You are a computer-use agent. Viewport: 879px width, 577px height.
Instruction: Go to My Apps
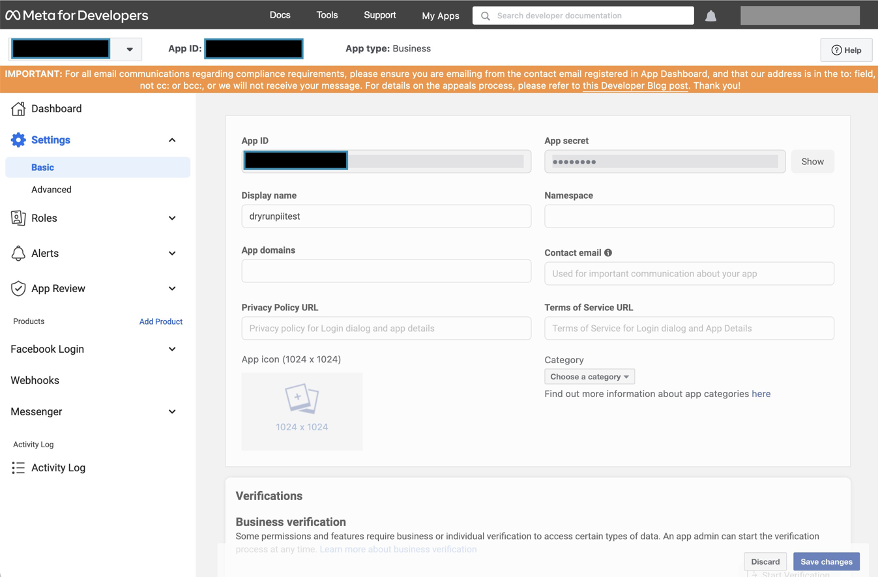point(440,16)
